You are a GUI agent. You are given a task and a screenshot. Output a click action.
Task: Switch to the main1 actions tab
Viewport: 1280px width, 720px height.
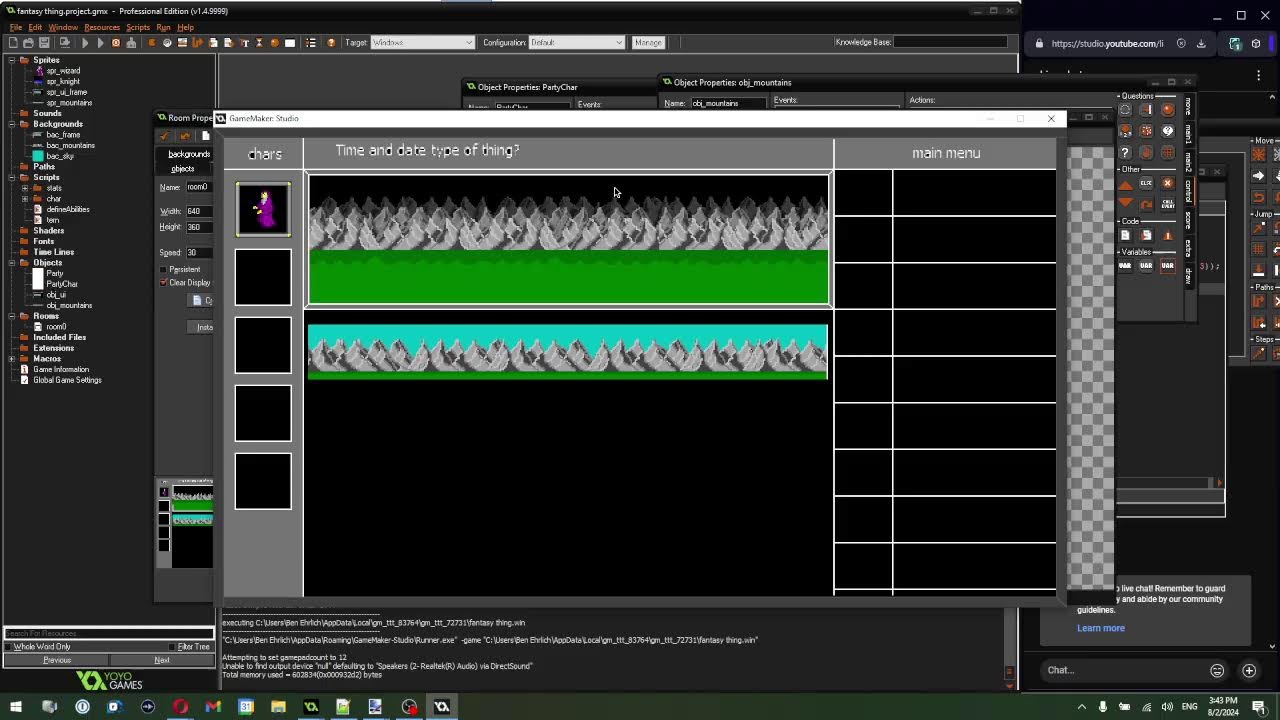1188,134
